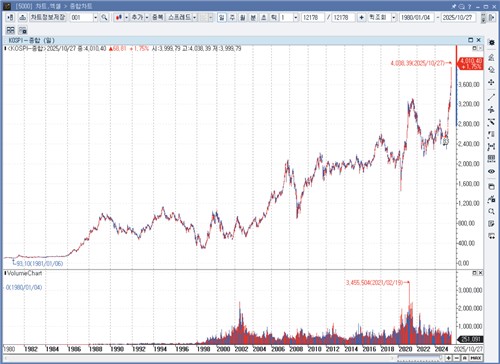Viewport: 500px width, 364px height.
Task: Select the 월 (monthly) period toggle
Action: [x=243, y=17]
